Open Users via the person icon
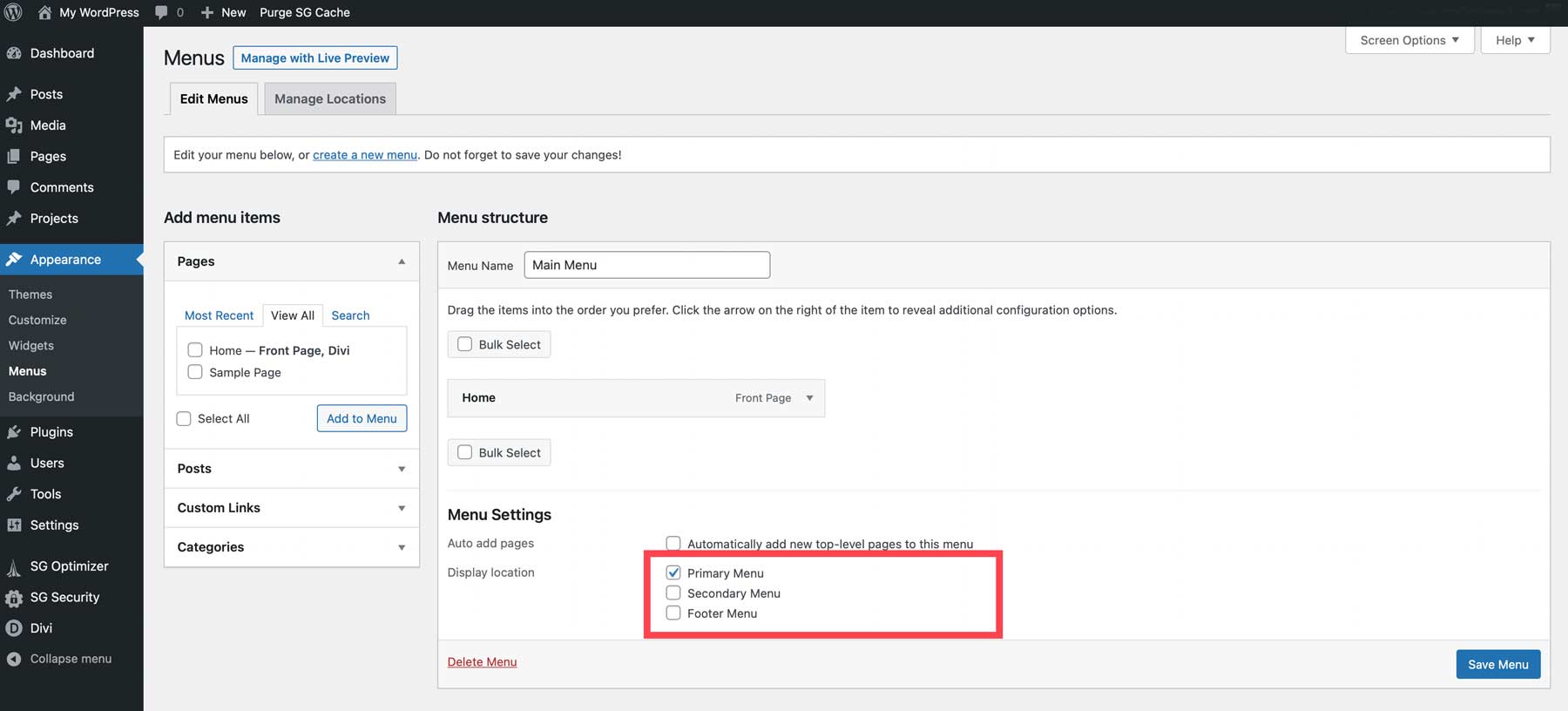The height and width of the screenshot is (711, 1568). [x=14, y=464]
